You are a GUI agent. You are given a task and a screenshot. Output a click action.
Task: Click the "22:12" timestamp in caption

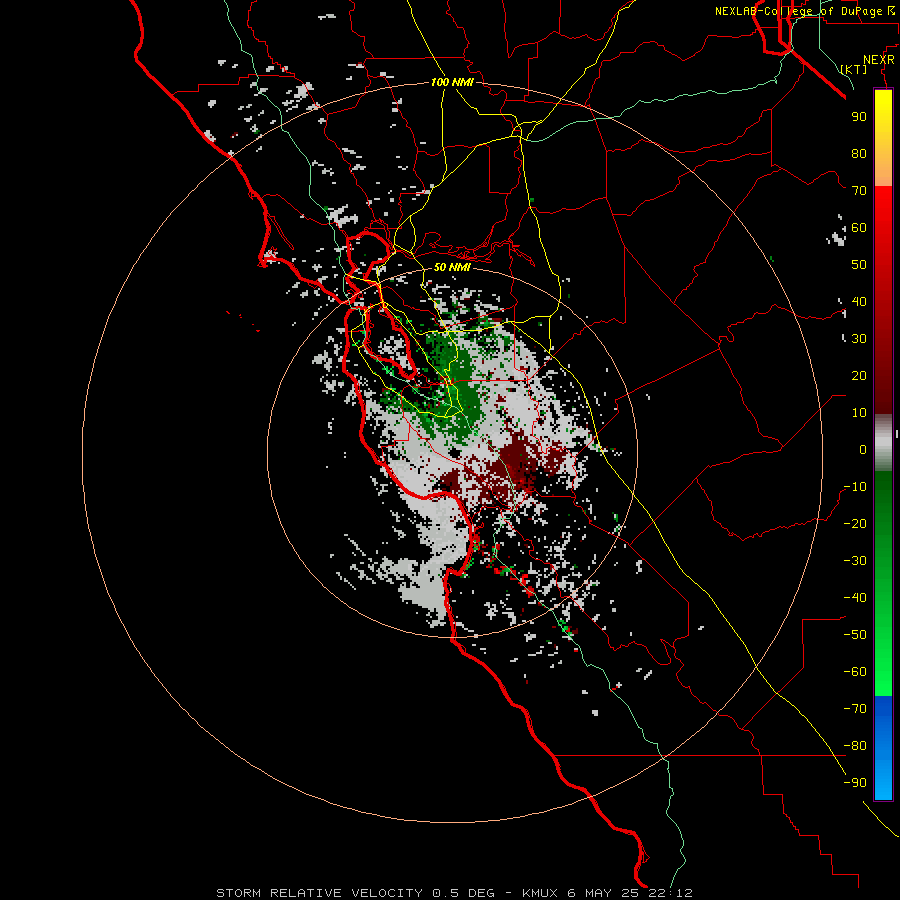(x=670, y=893)
